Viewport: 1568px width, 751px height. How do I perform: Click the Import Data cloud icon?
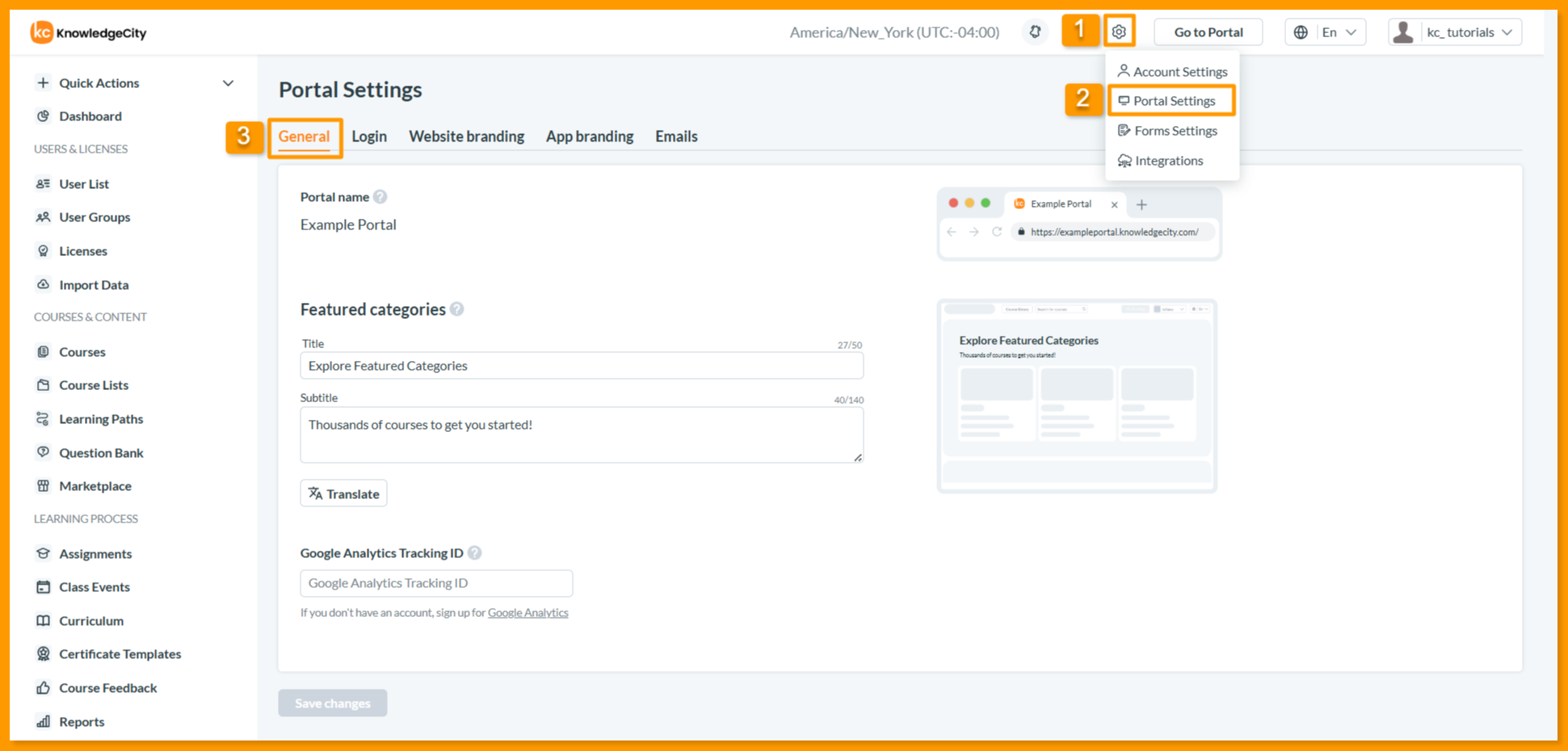[44, 284]
